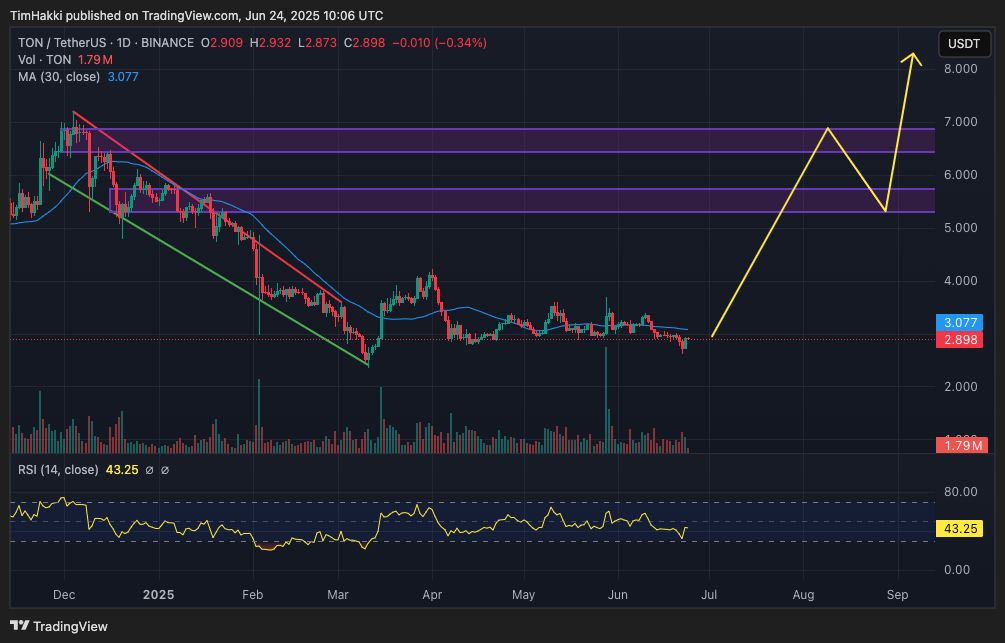
Task: Click the "Sep" label on the time axis
Action: [897, 595]
